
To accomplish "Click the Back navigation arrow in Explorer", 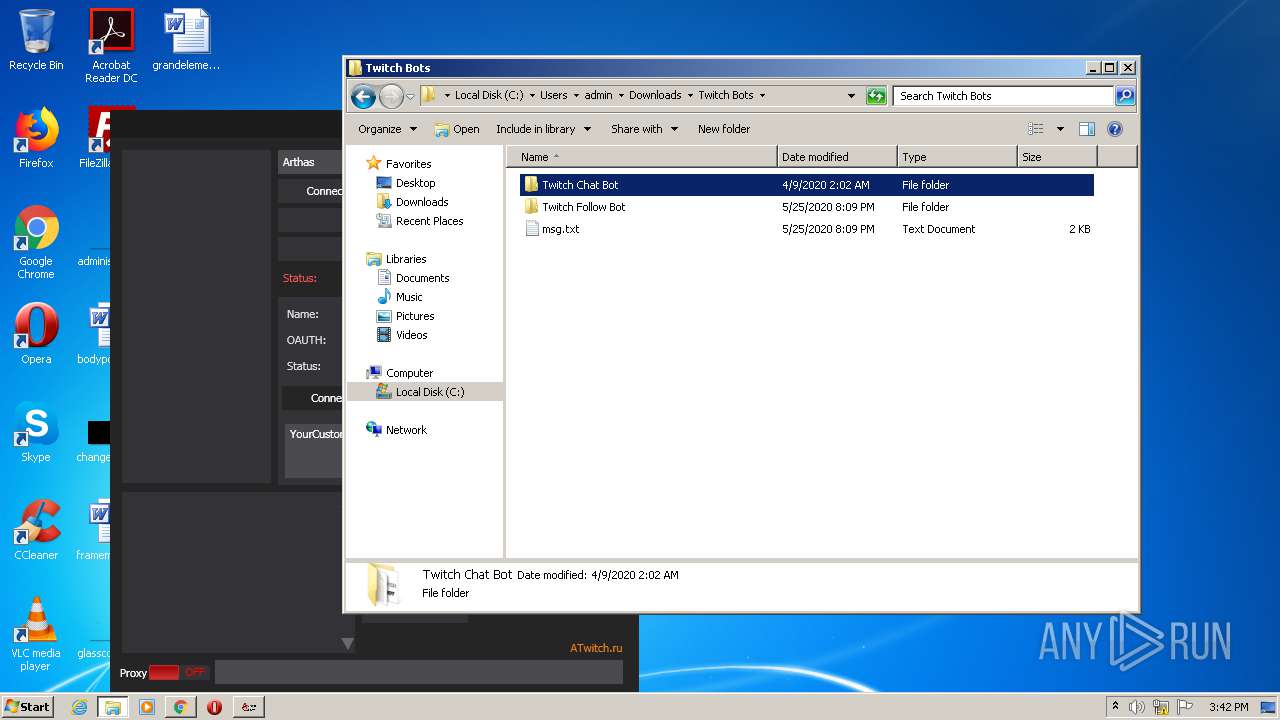I will pos(363,96).
